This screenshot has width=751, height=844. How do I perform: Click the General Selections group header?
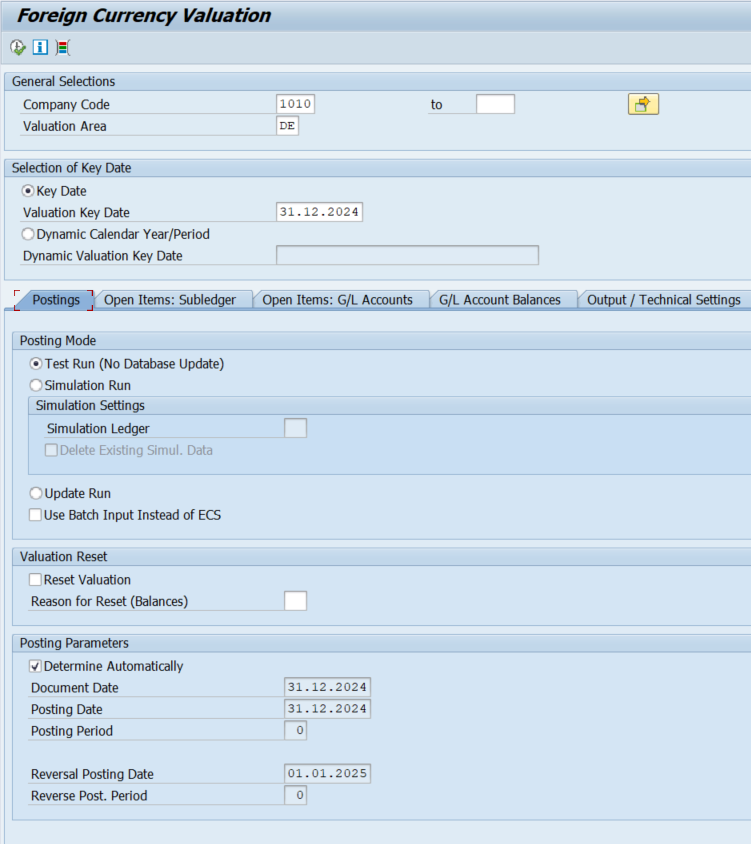click(x=64, y=81)
